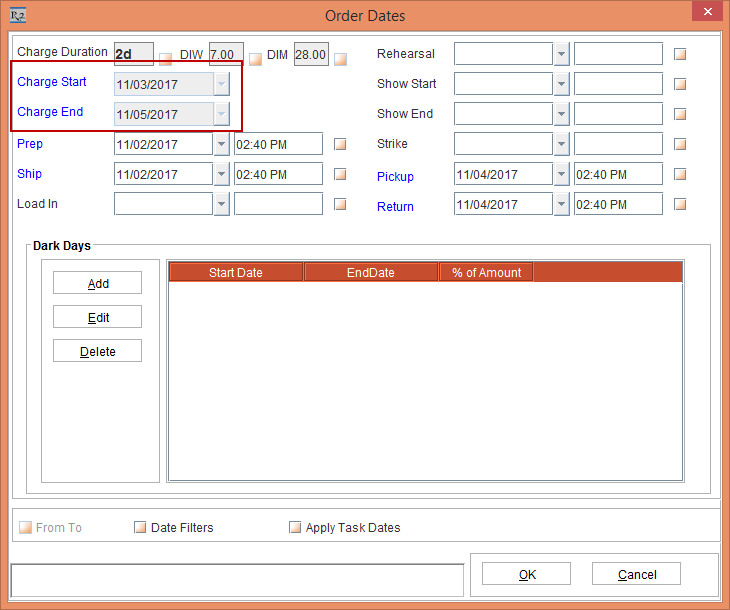Screen dimensions: 730x610
Task: Click the % of Amount column header
Action: click(486, 272)
